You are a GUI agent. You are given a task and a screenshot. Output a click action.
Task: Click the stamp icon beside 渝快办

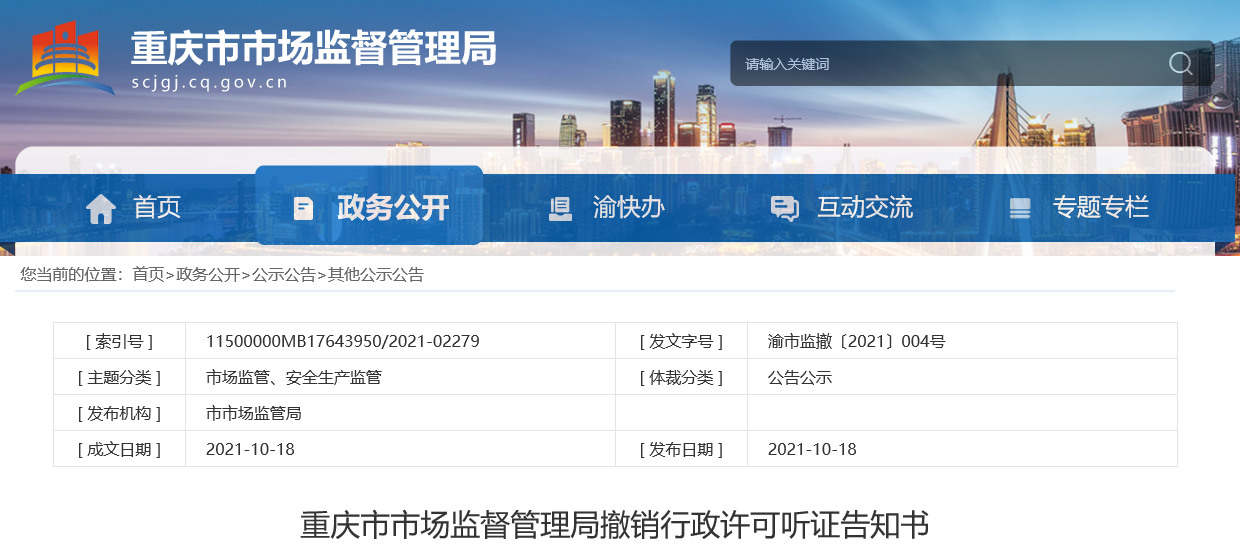560,209
